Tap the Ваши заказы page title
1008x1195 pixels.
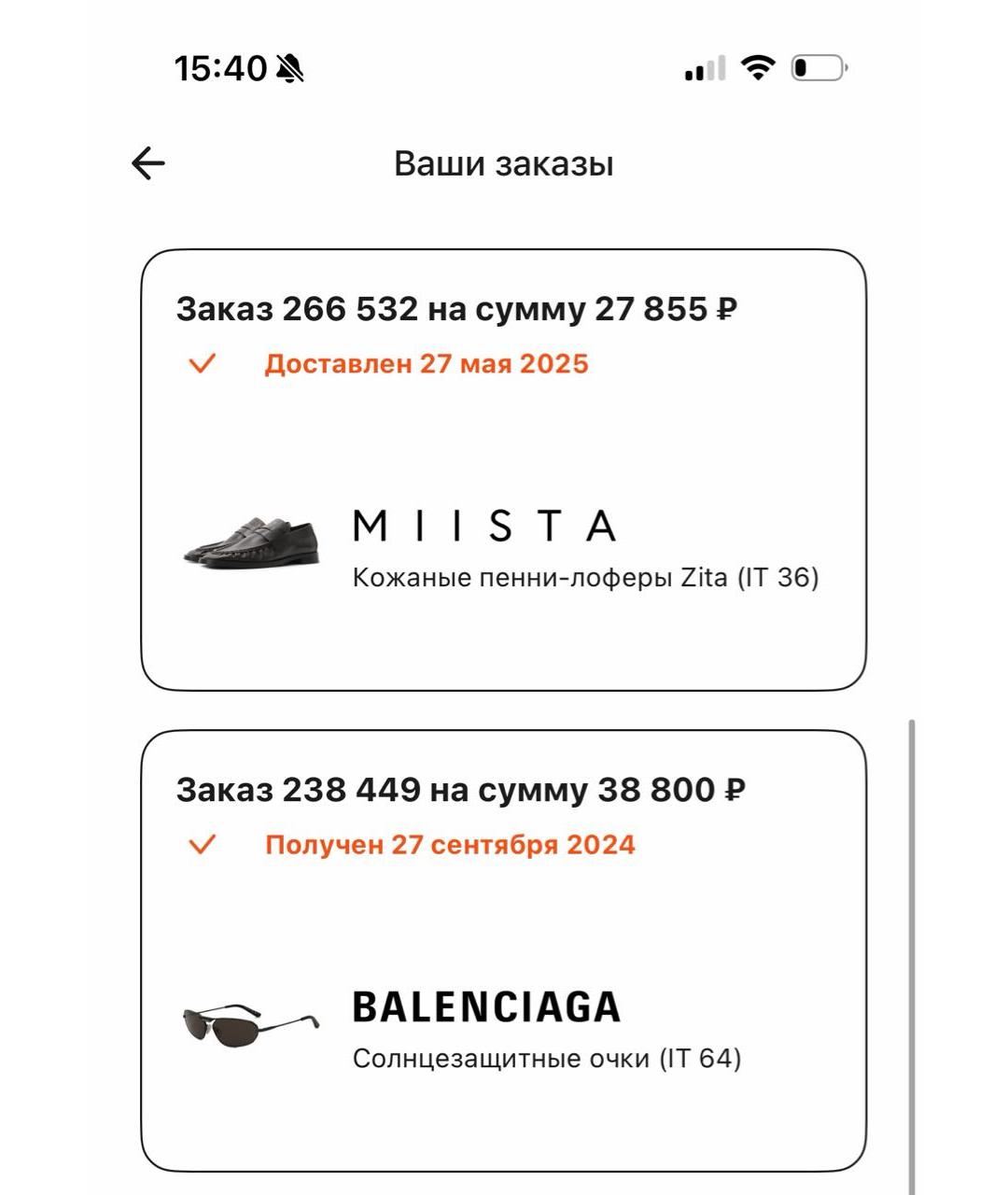(x=503, y=163)
